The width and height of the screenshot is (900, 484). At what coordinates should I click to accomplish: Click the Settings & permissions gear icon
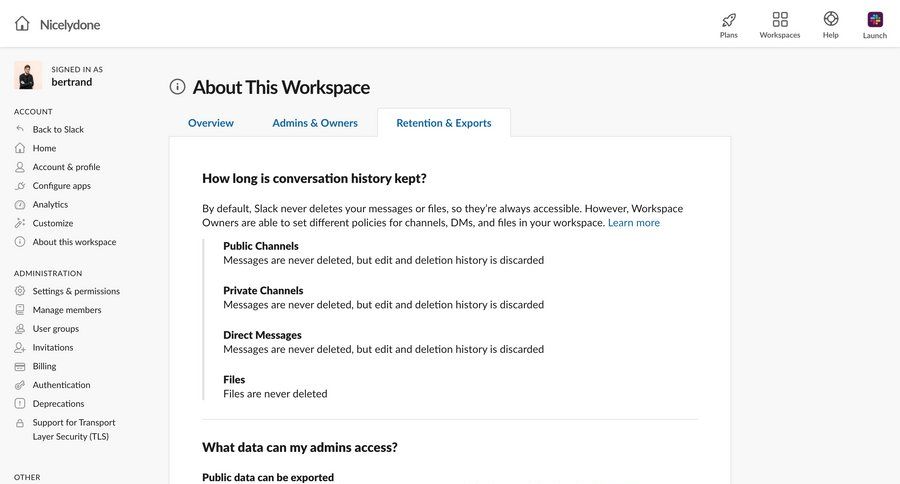[20, 291]
